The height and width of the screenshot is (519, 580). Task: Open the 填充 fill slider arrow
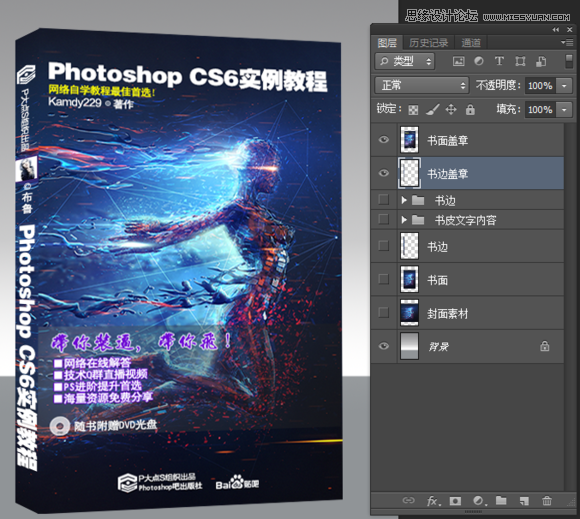[564, 110]
